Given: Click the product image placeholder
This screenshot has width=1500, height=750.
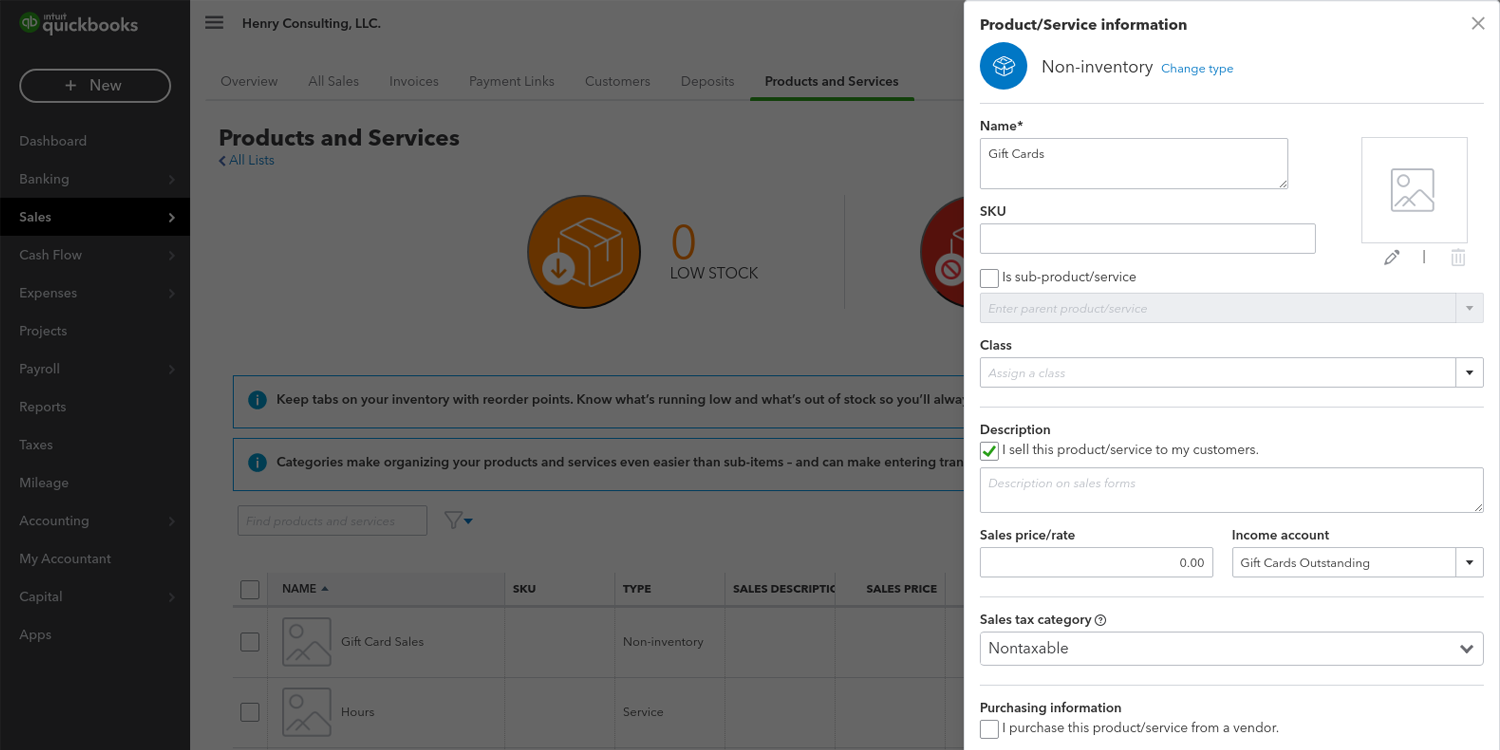Looking at the screenshot, I should (1413, 190).
